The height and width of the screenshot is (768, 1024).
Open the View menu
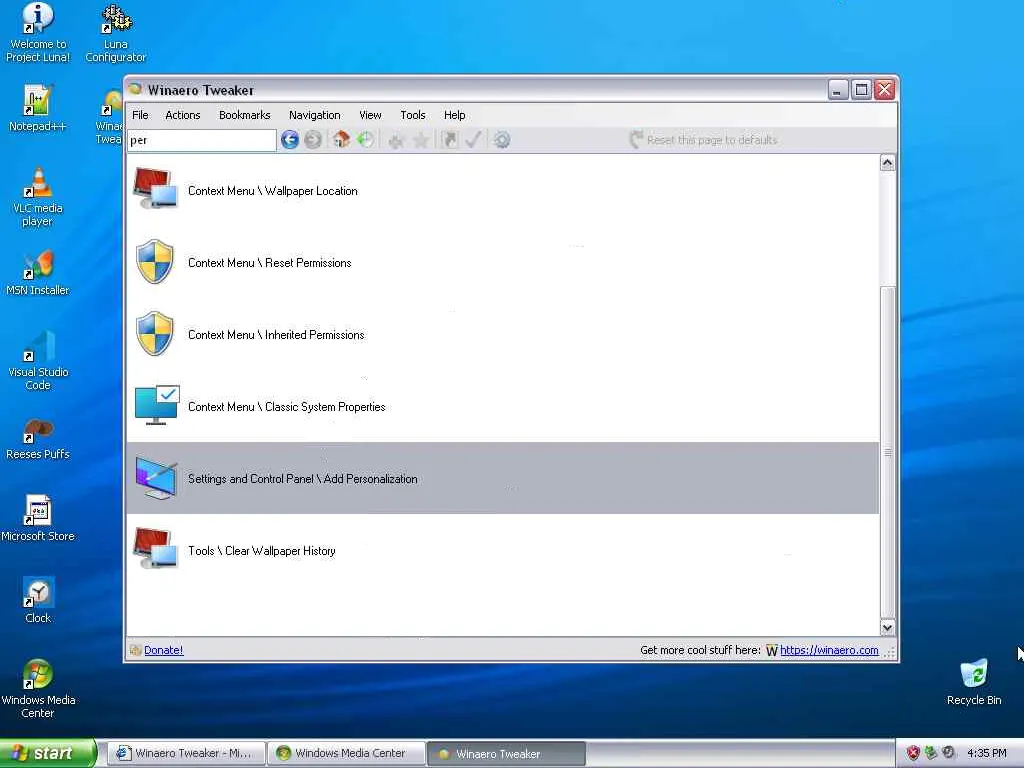coord(370,115)
